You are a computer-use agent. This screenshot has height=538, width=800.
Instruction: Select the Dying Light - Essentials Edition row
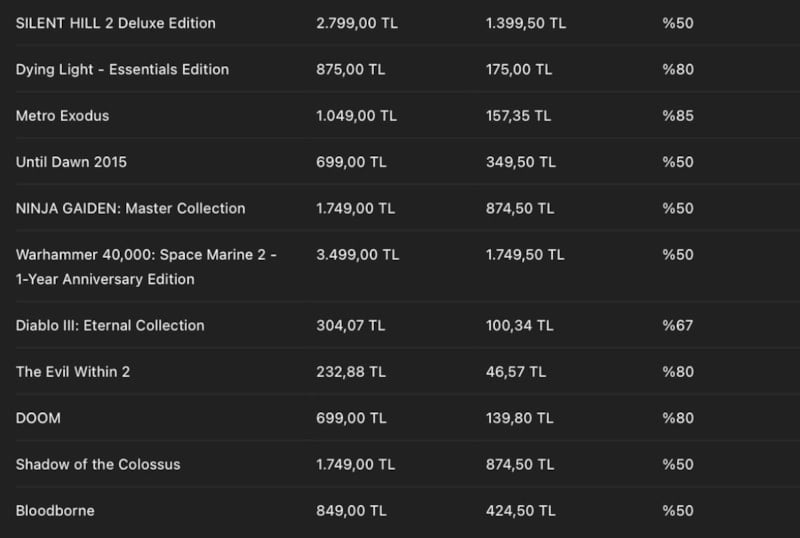pos(122,69)
